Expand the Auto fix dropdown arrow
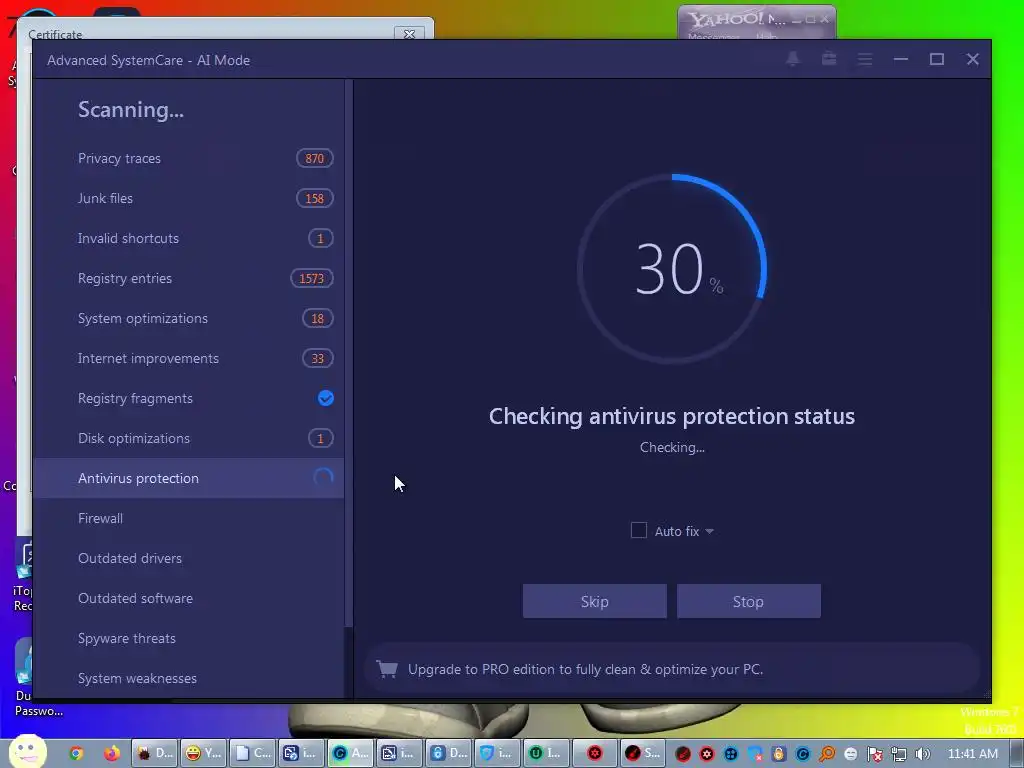Image resolution: width=1024 pixels, height=768 pixels. click(709, 531)
